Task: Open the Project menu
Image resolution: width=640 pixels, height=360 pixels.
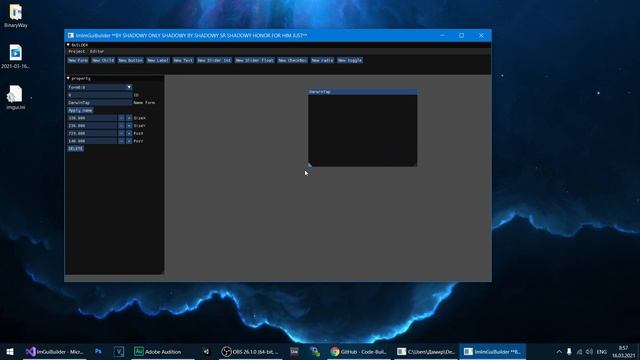Action: coord(76,51)
